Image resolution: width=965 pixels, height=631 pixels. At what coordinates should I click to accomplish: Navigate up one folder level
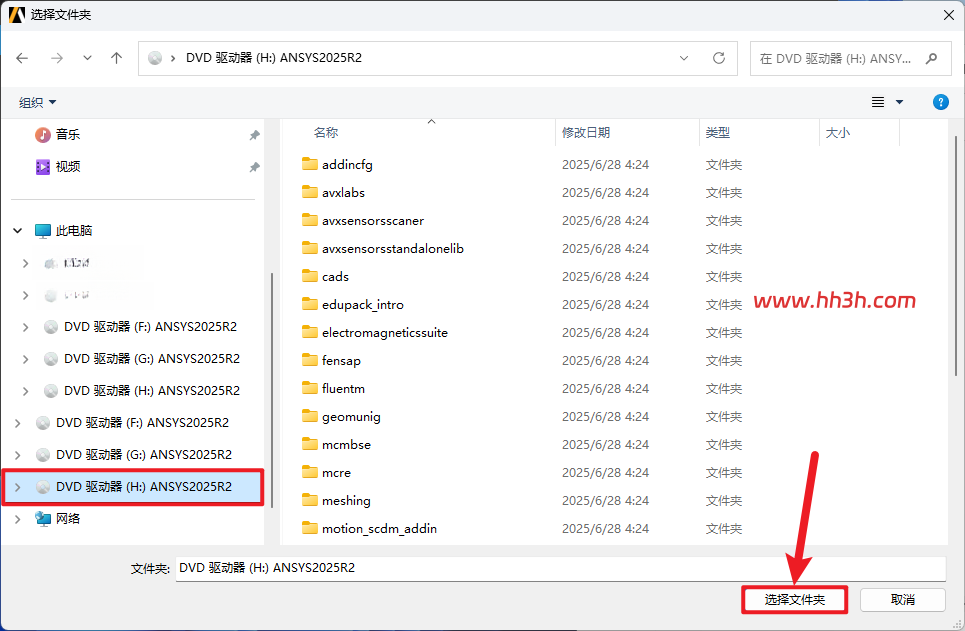pos(116,58)
